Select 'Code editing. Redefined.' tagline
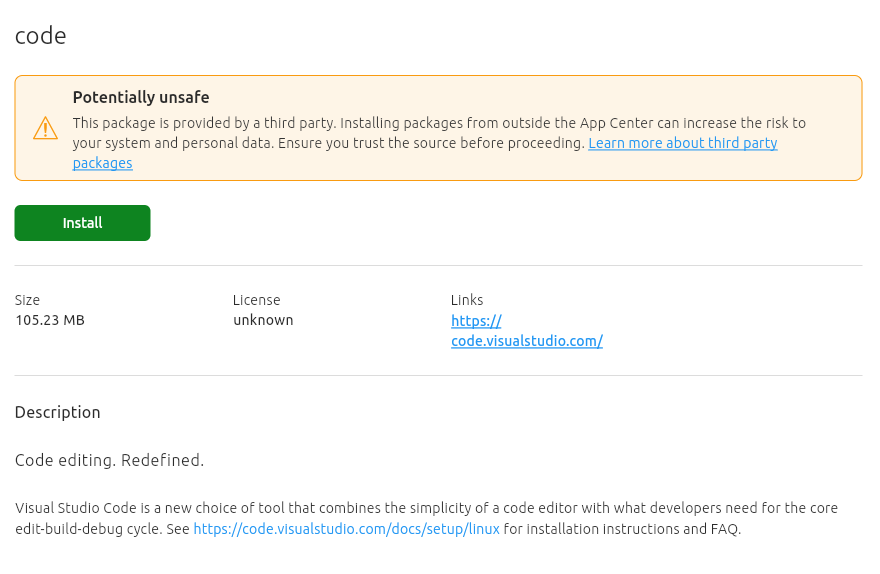 [x=109, y=460]
